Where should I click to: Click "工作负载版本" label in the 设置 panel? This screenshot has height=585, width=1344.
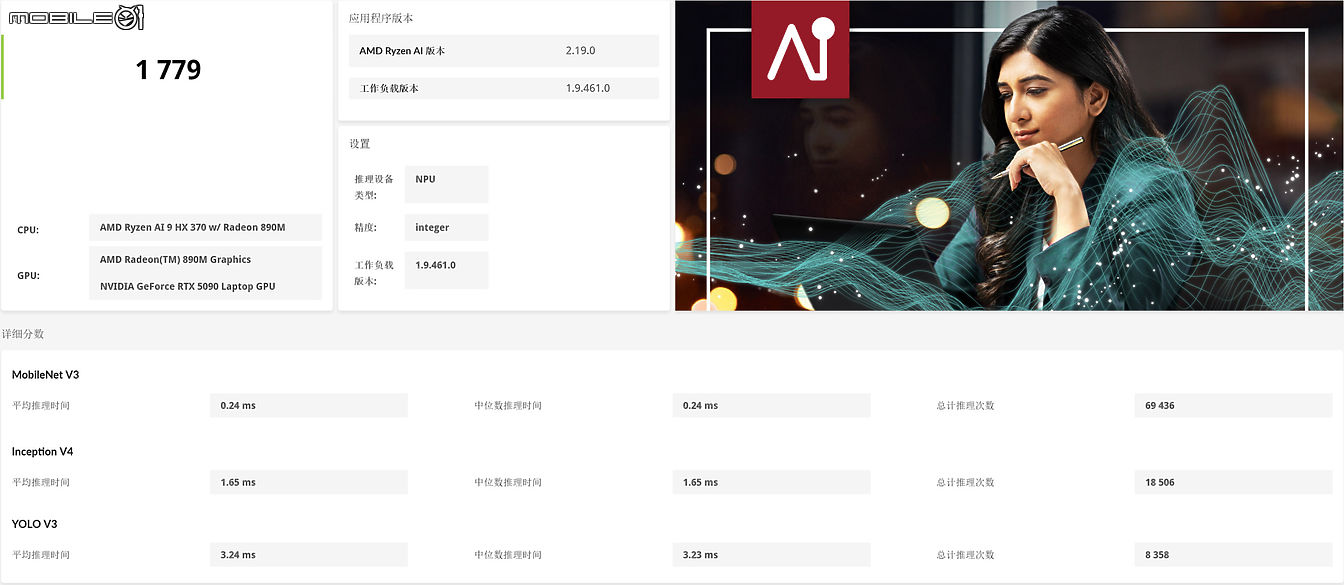[x=374, y=273]
